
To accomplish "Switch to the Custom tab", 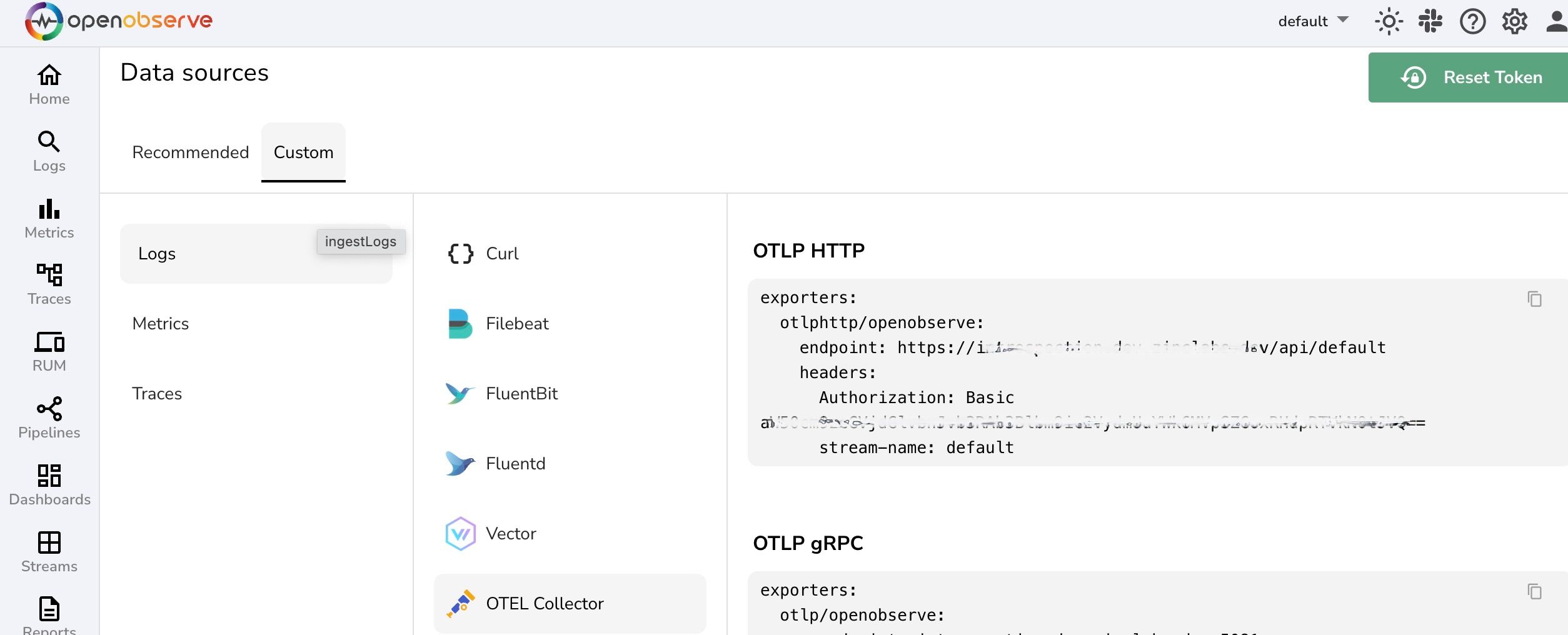I will [x=303, y=152].
